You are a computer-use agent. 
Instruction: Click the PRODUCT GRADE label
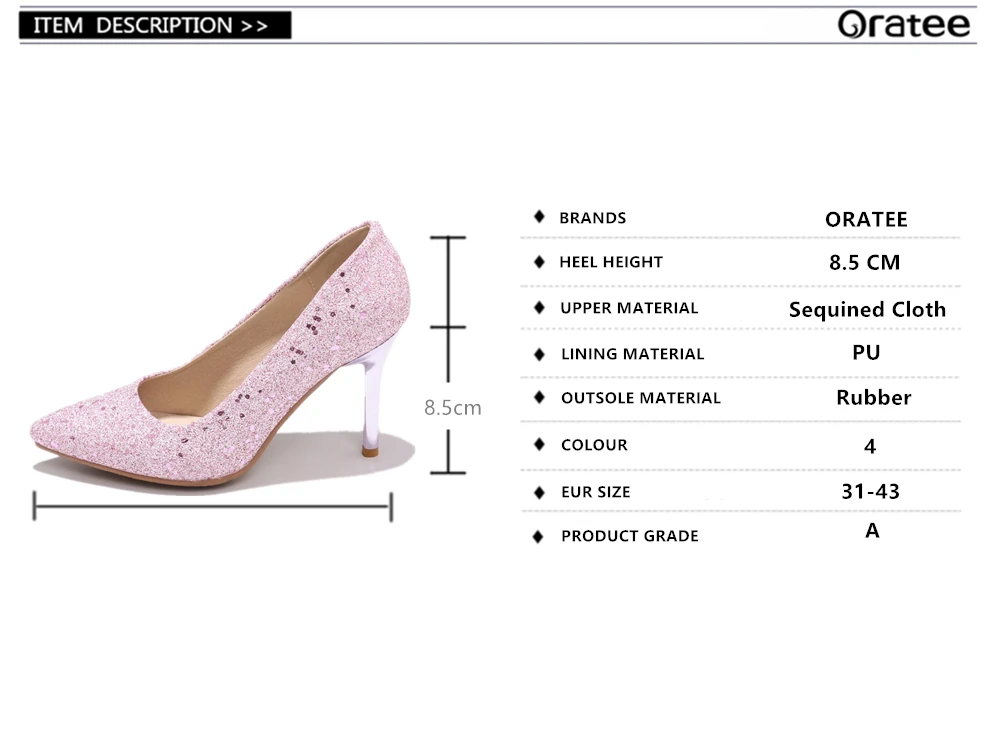coord(630,536)
